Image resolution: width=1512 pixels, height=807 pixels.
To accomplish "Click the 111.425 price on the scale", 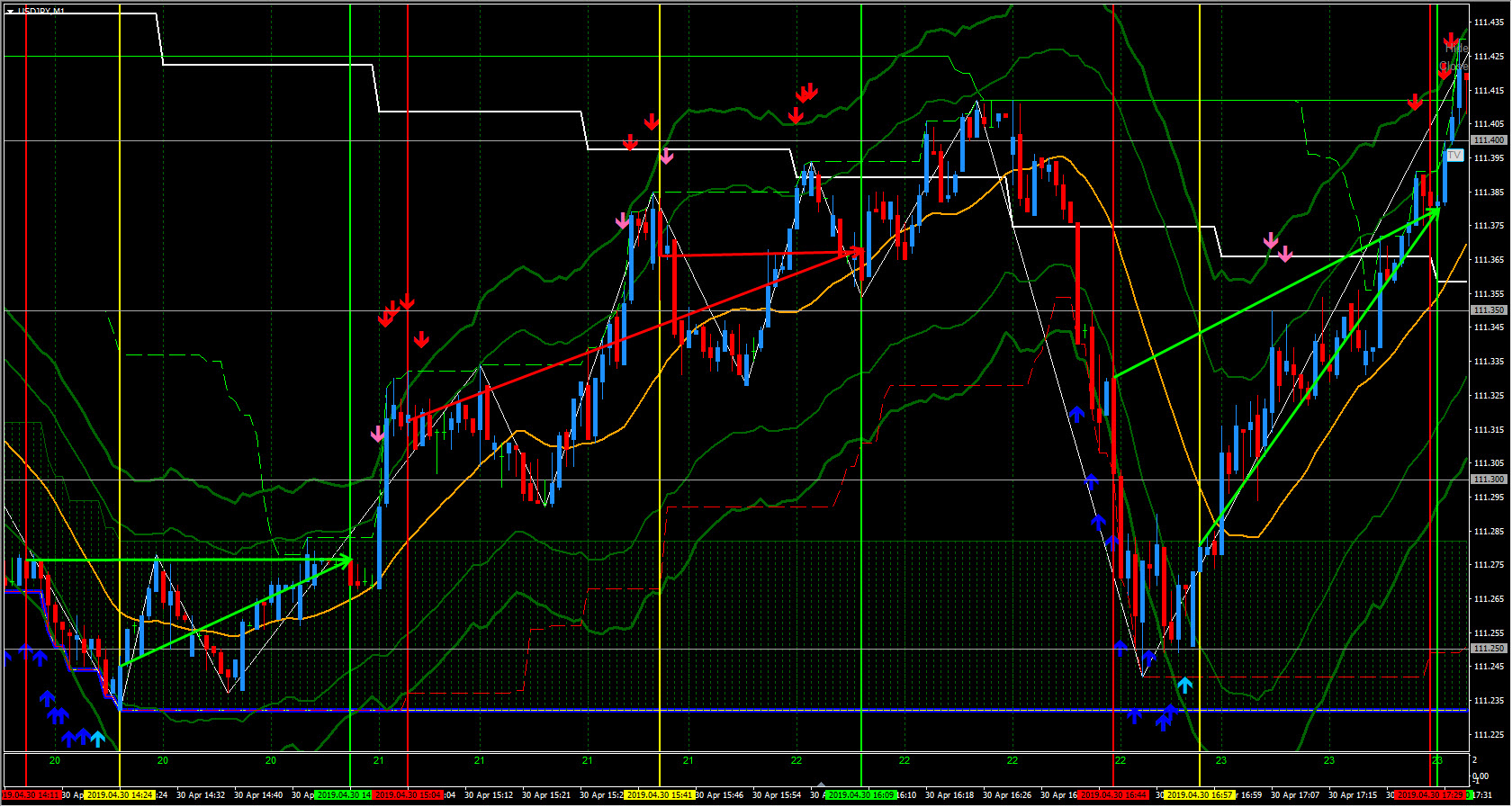I will coord(1489,57).
